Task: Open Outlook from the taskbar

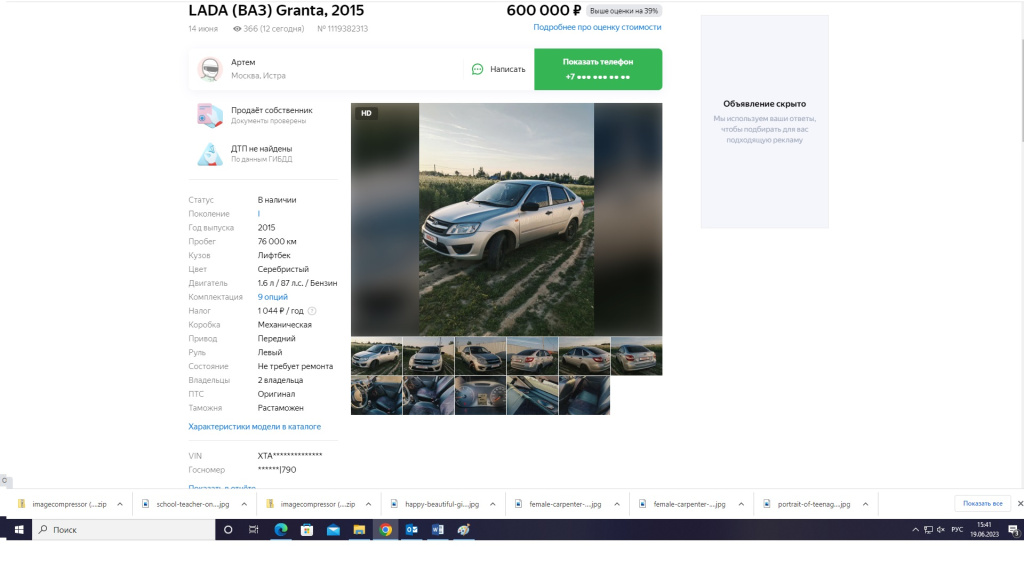Action: tap(411, 530)
